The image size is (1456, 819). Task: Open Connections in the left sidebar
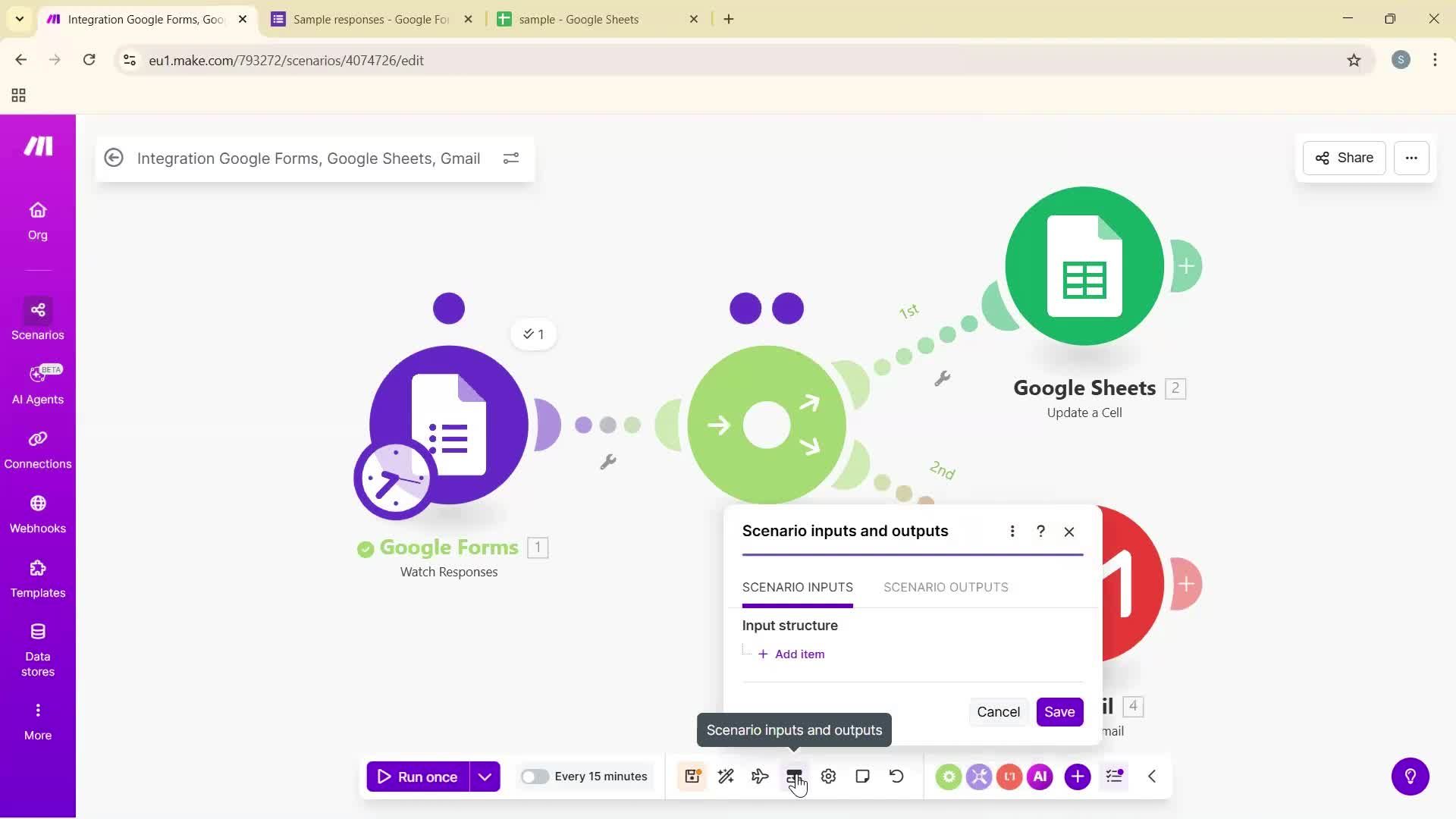pyautogui.click(x=37, y=449)
